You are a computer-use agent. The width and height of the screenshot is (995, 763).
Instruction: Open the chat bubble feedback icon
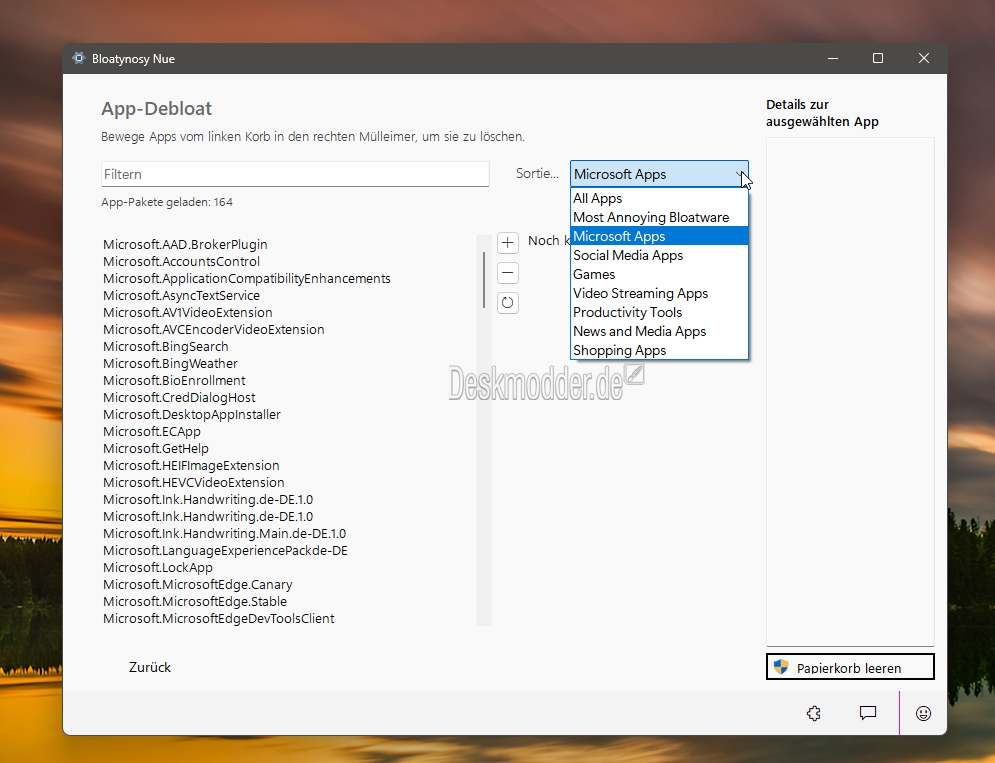pos(867,713)
